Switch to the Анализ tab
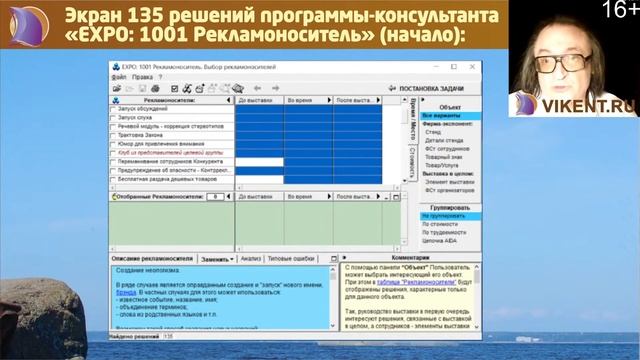 (x=251, y=259)
